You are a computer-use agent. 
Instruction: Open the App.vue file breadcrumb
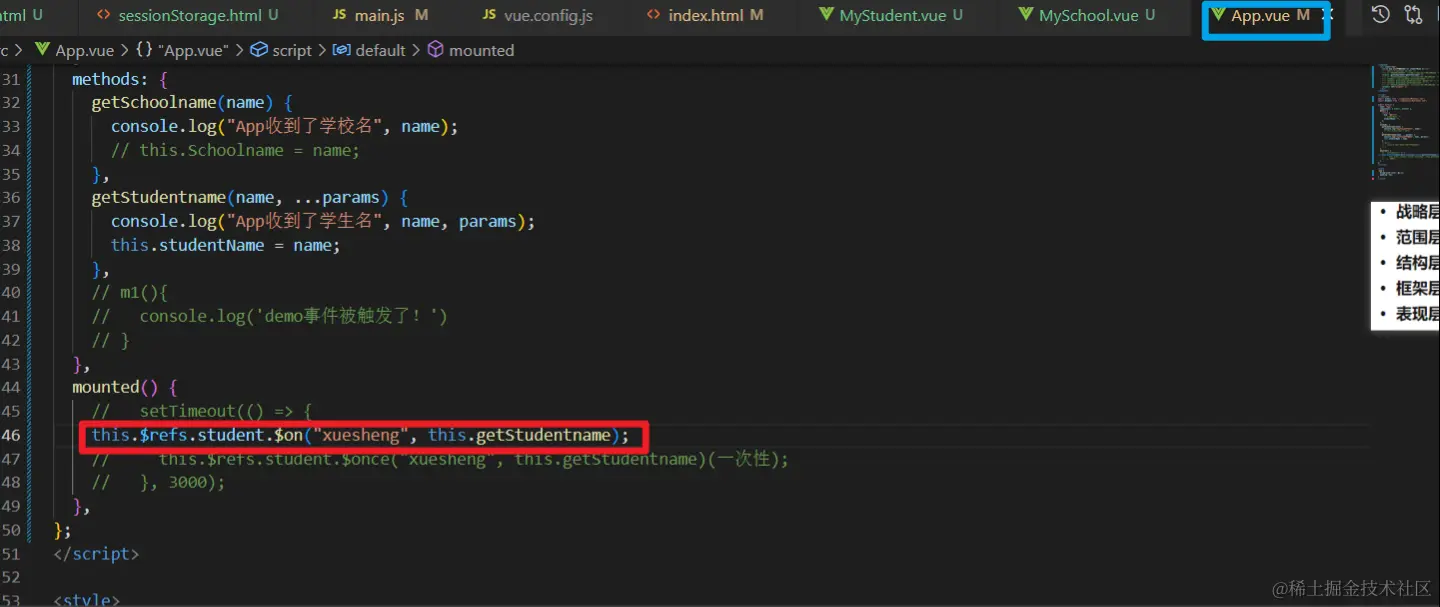74,50
